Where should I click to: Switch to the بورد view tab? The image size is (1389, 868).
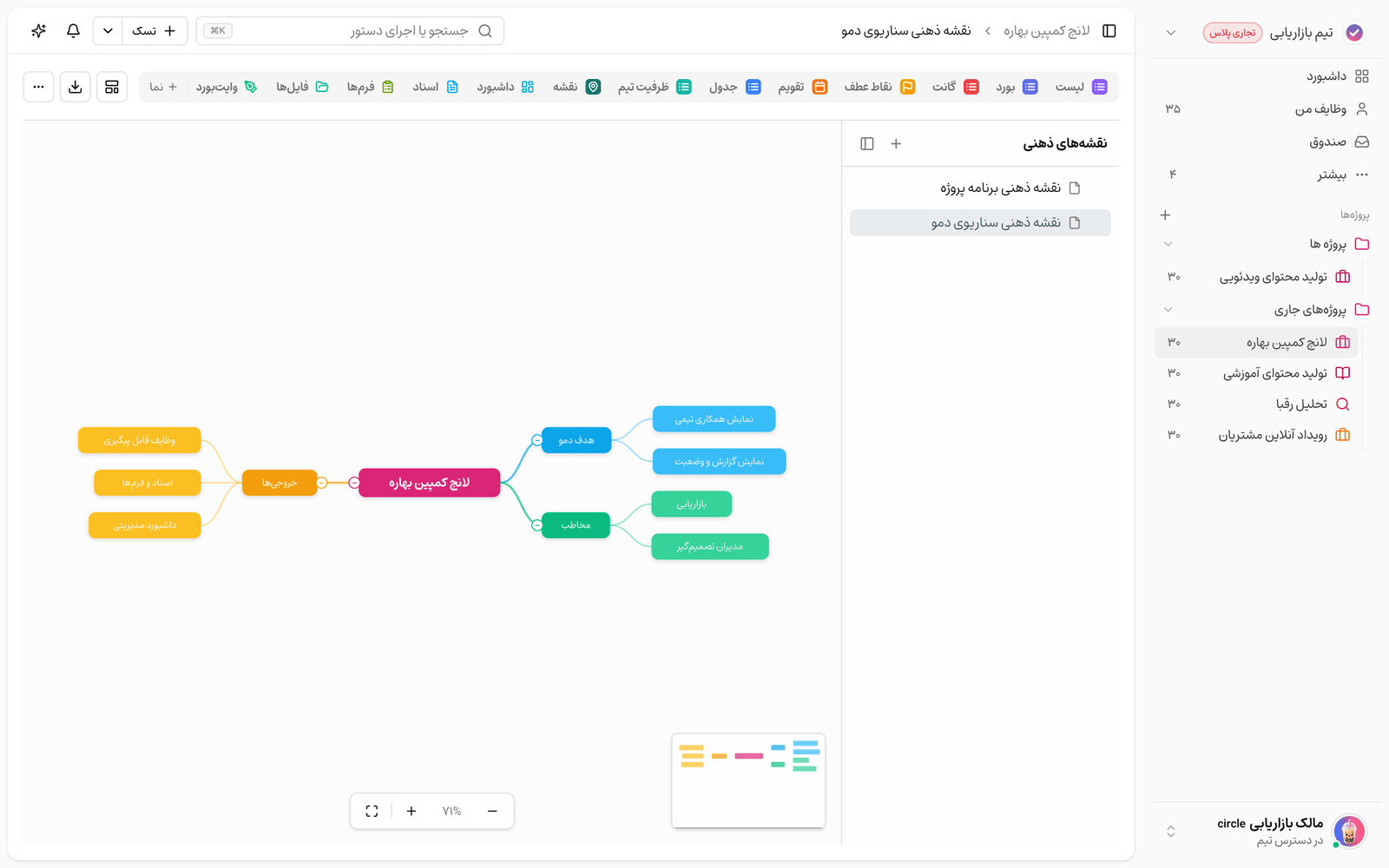coord(1017,87)
